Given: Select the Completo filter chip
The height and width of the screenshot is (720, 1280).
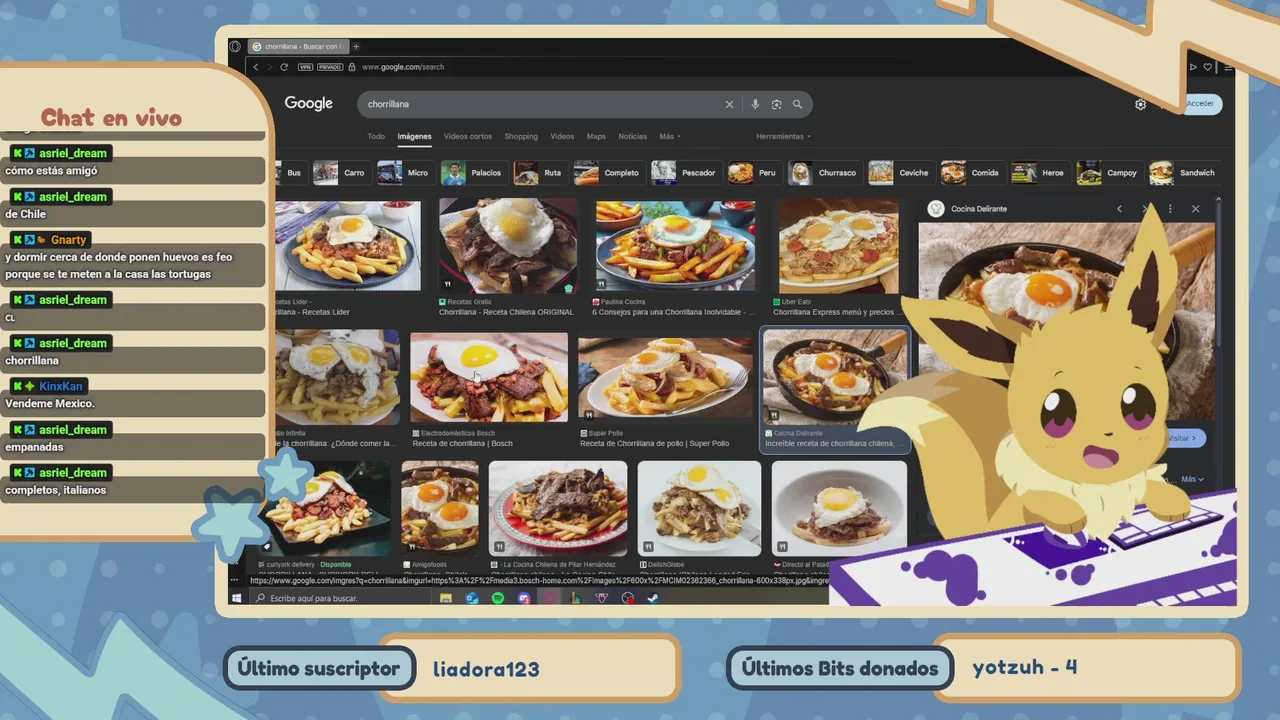Looking at the screenshot, I should 608,173.
